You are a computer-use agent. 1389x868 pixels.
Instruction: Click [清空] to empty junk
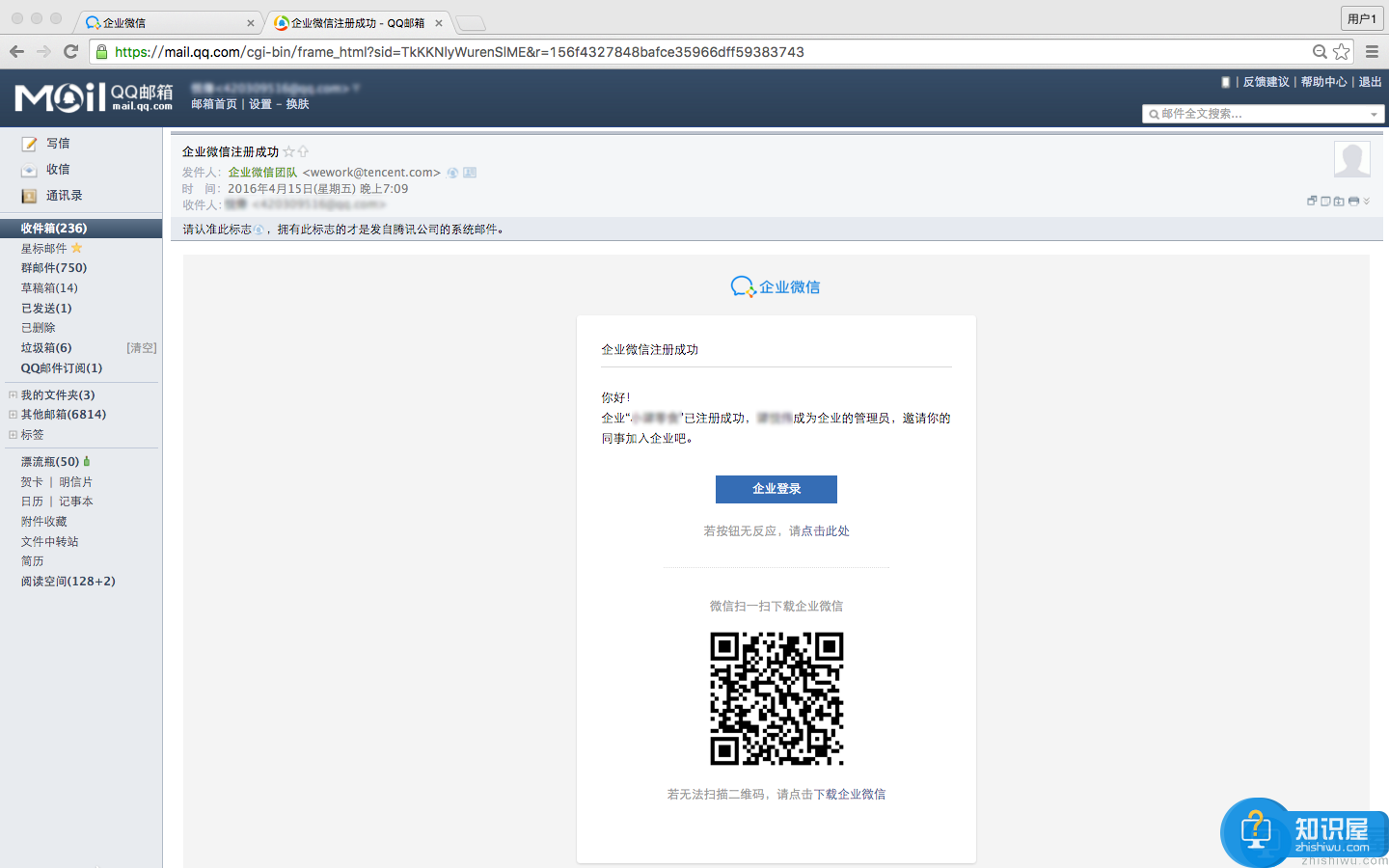click(x=141, y=348)
